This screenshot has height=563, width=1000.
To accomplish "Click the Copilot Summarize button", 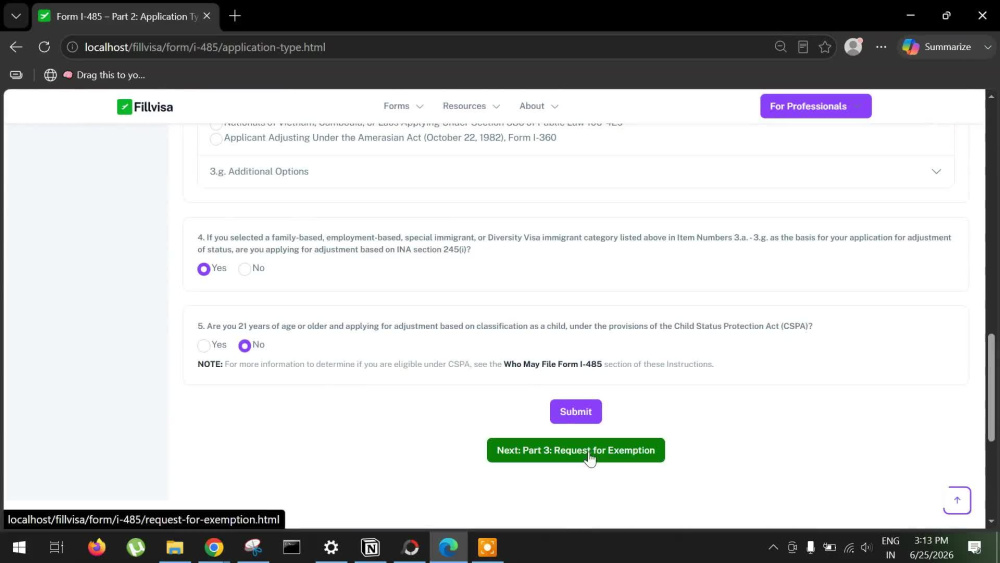I will tap(937, 47).
